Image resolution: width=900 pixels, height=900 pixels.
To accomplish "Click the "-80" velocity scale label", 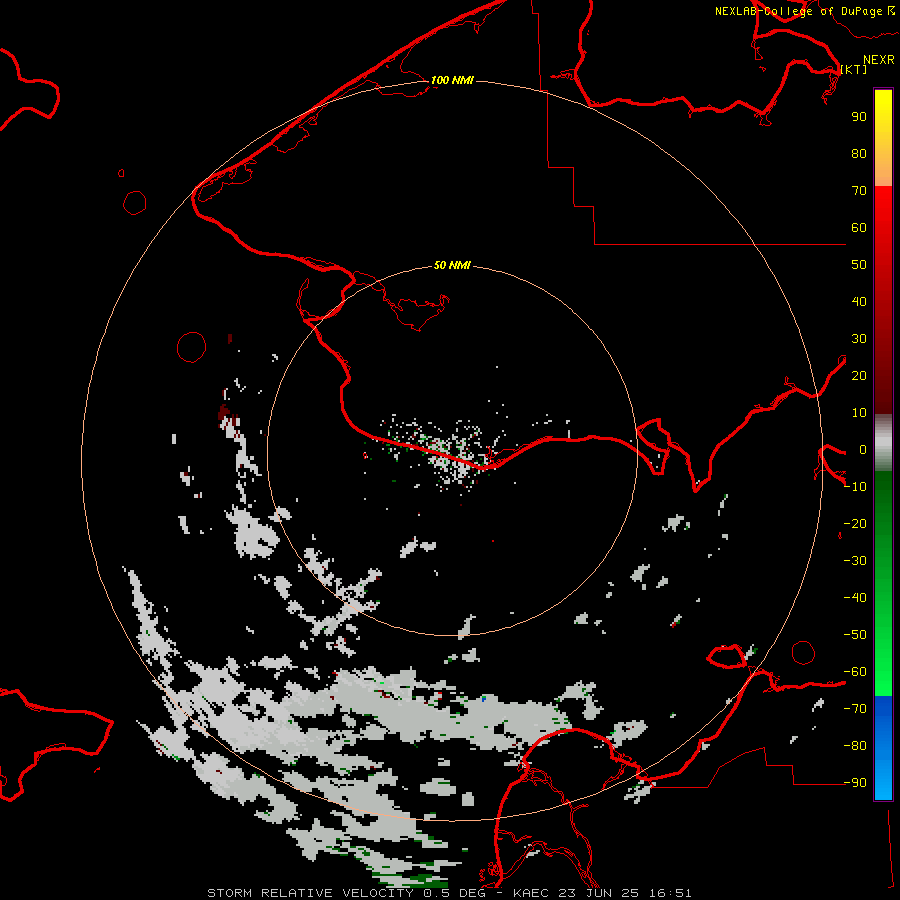I will click(x=855, y=746).
